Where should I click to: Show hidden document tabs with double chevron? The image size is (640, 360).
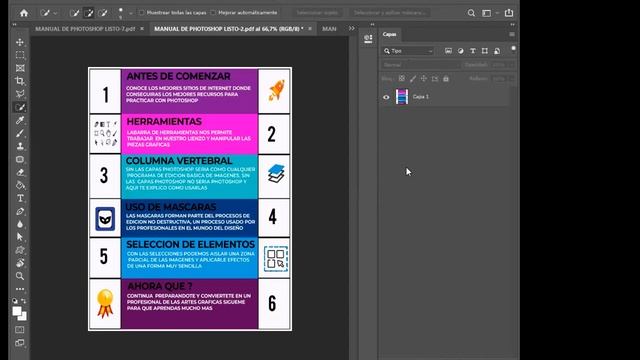[352, 29]
